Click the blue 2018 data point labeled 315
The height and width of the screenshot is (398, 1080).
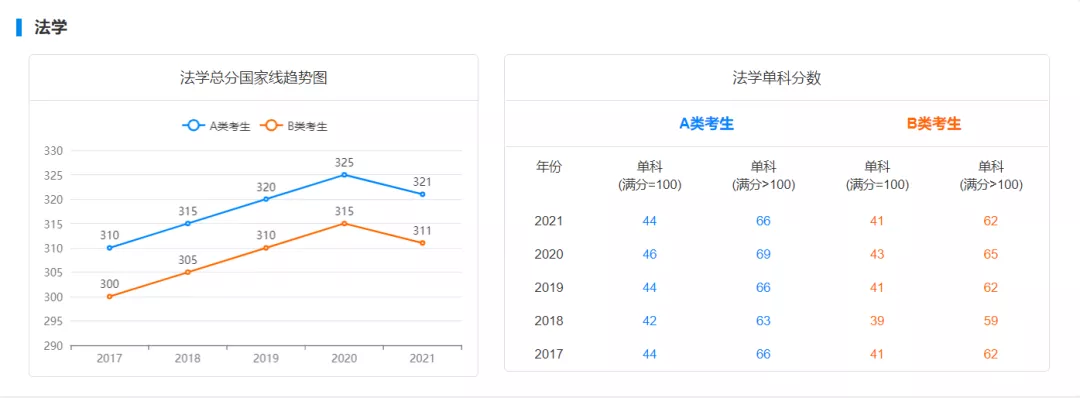tap(187, 223)
